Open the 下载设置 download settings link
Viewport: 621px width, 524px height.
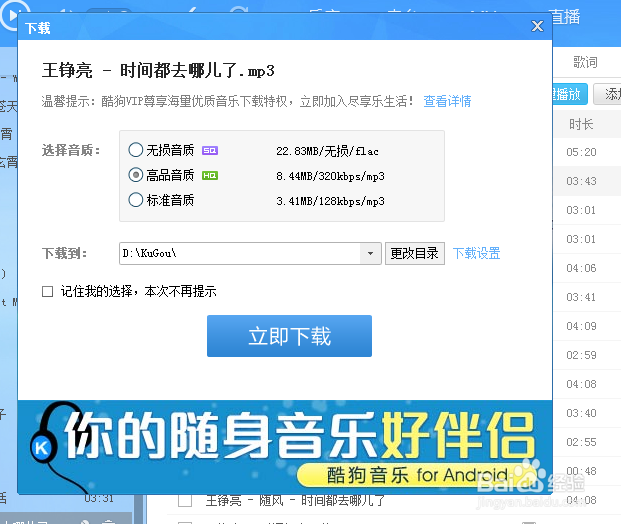(476, 253)
